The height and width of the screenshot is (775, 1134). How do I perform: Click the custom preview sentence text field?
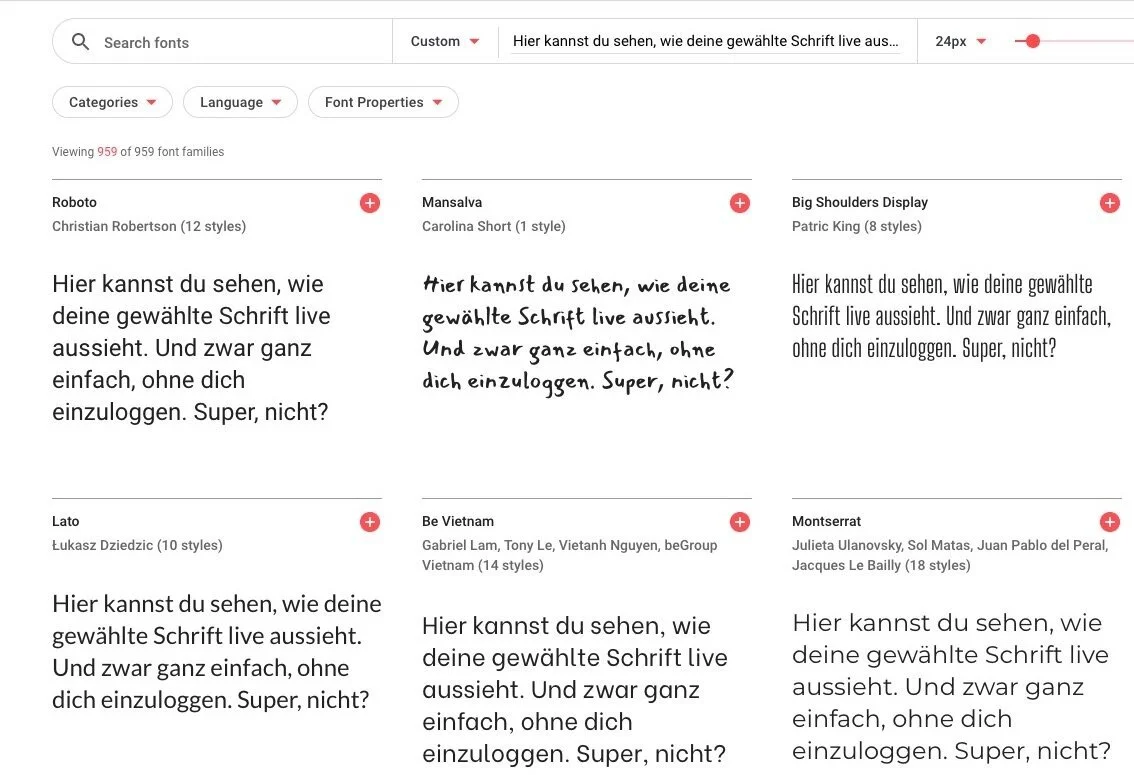(x=706, y=41)
